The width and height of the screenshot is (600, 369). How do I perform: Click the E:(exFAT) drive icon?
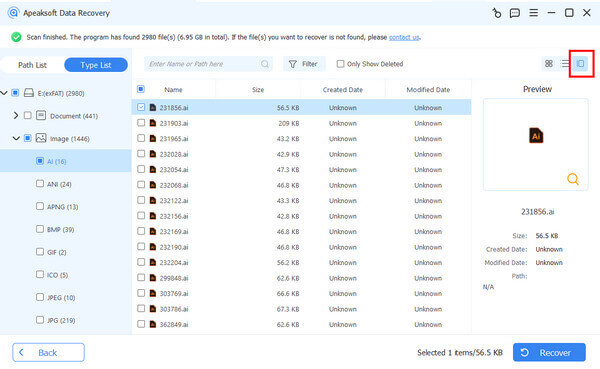29,93
